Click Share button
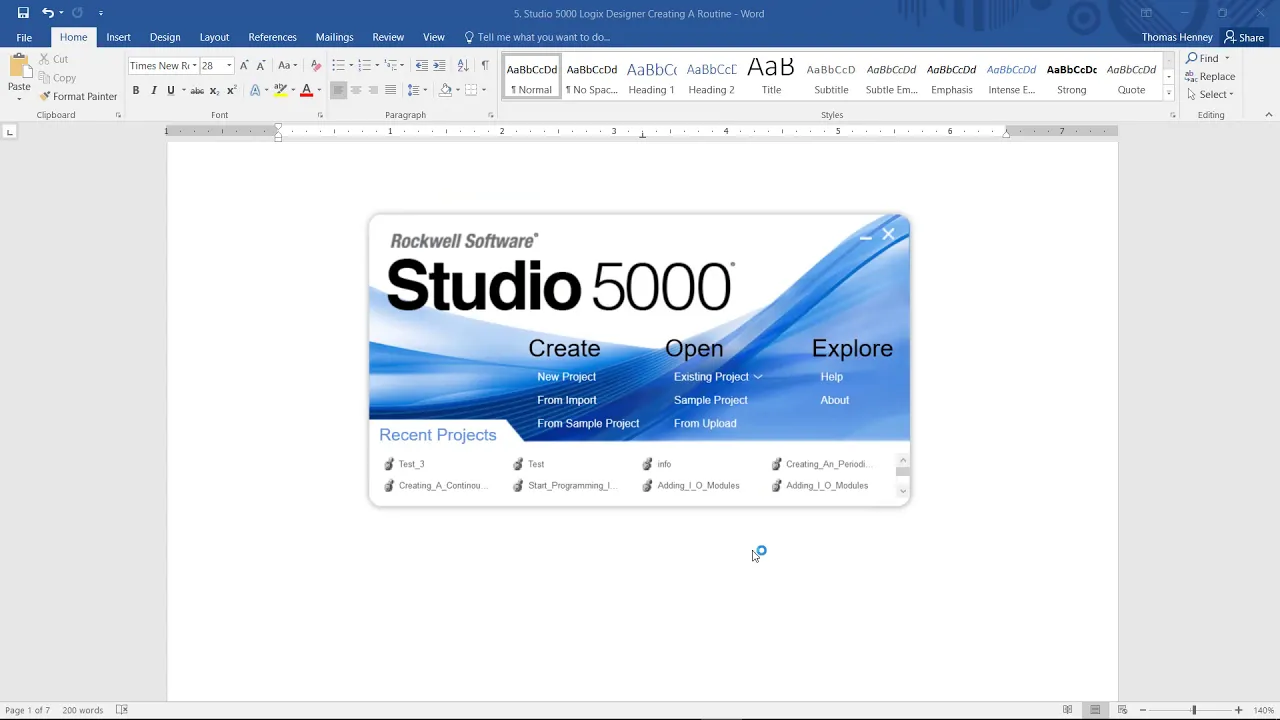 click(1244, 38)
